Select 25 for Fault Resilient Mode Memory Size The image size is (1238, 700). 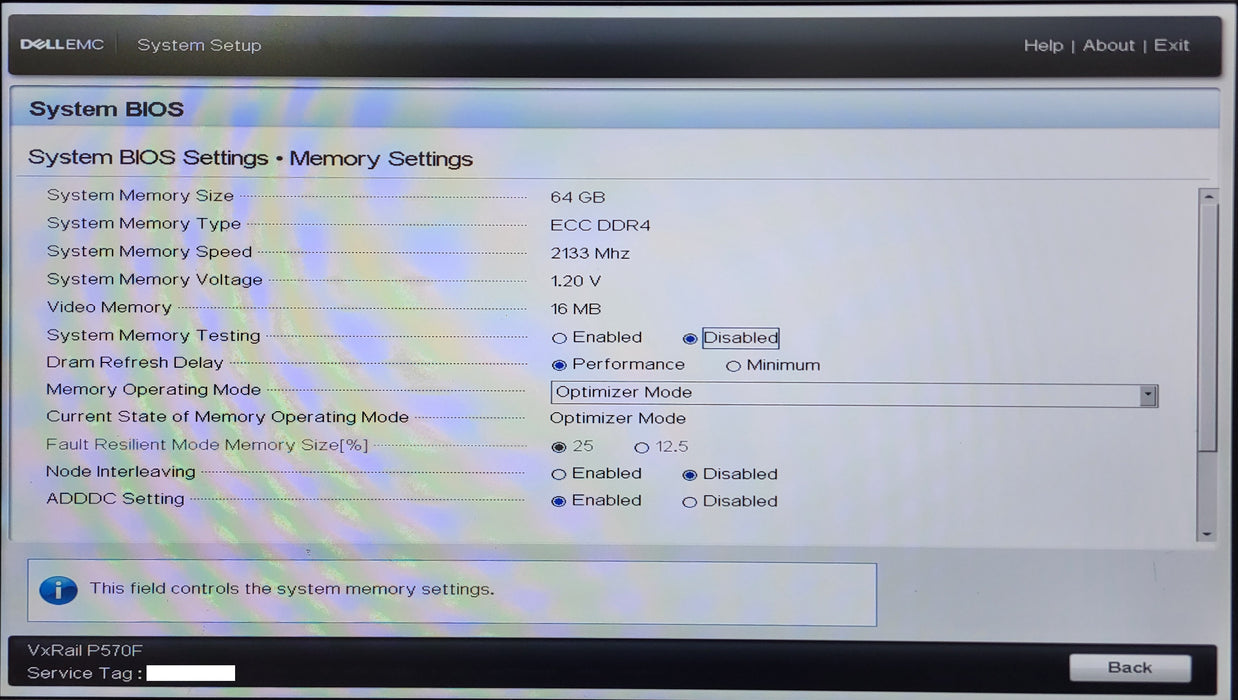pos(558,447)
